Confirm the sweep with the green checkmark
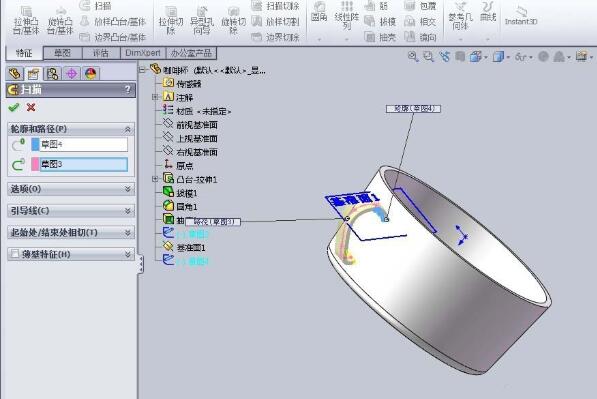The height and width of the screenshot is (399, 597). (x=14, y=107)
